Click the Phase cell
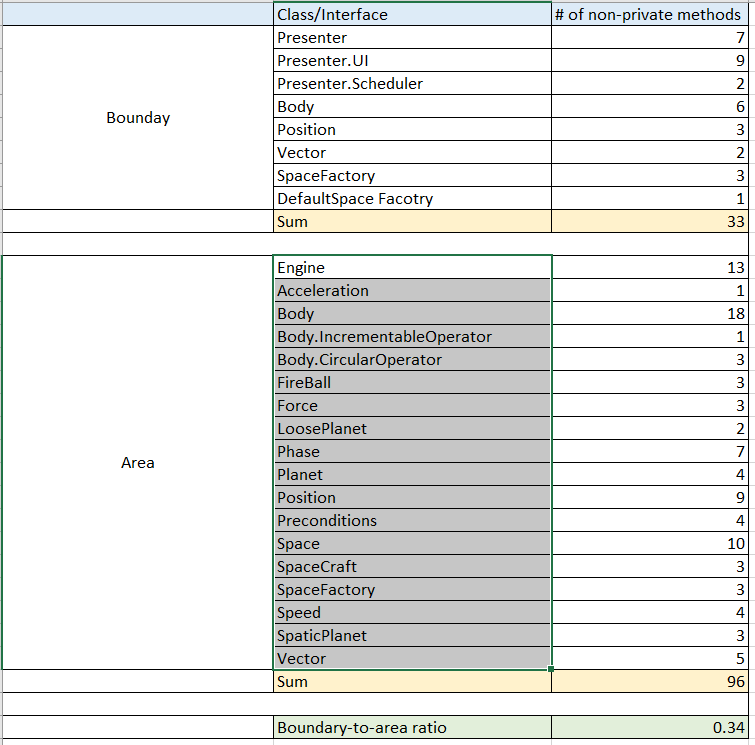Viewport: 755px width, 745px height. (x=412, y=452)
